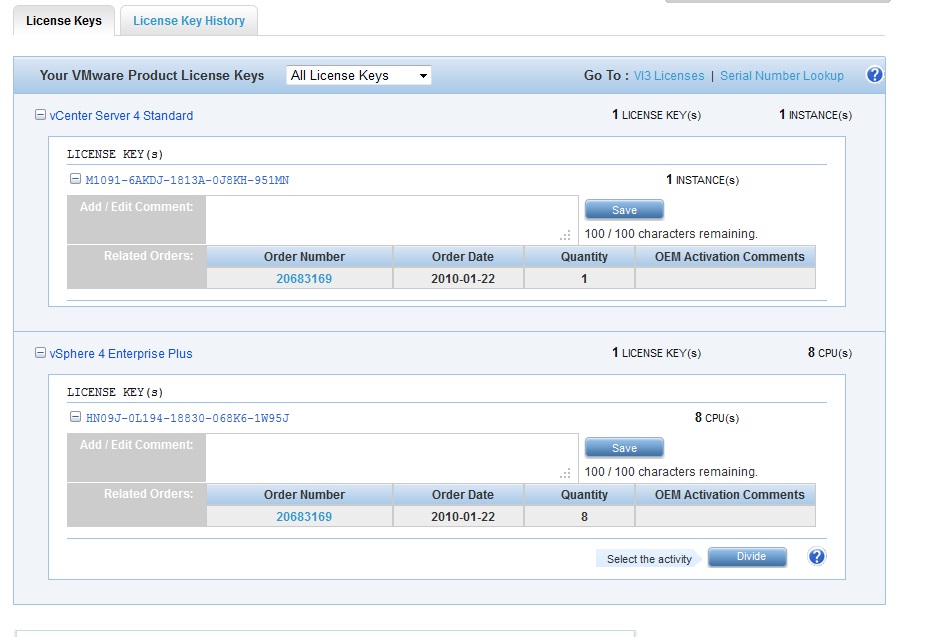
Task: Open the Serial Number Lookup link
Action: click(782, 76)
